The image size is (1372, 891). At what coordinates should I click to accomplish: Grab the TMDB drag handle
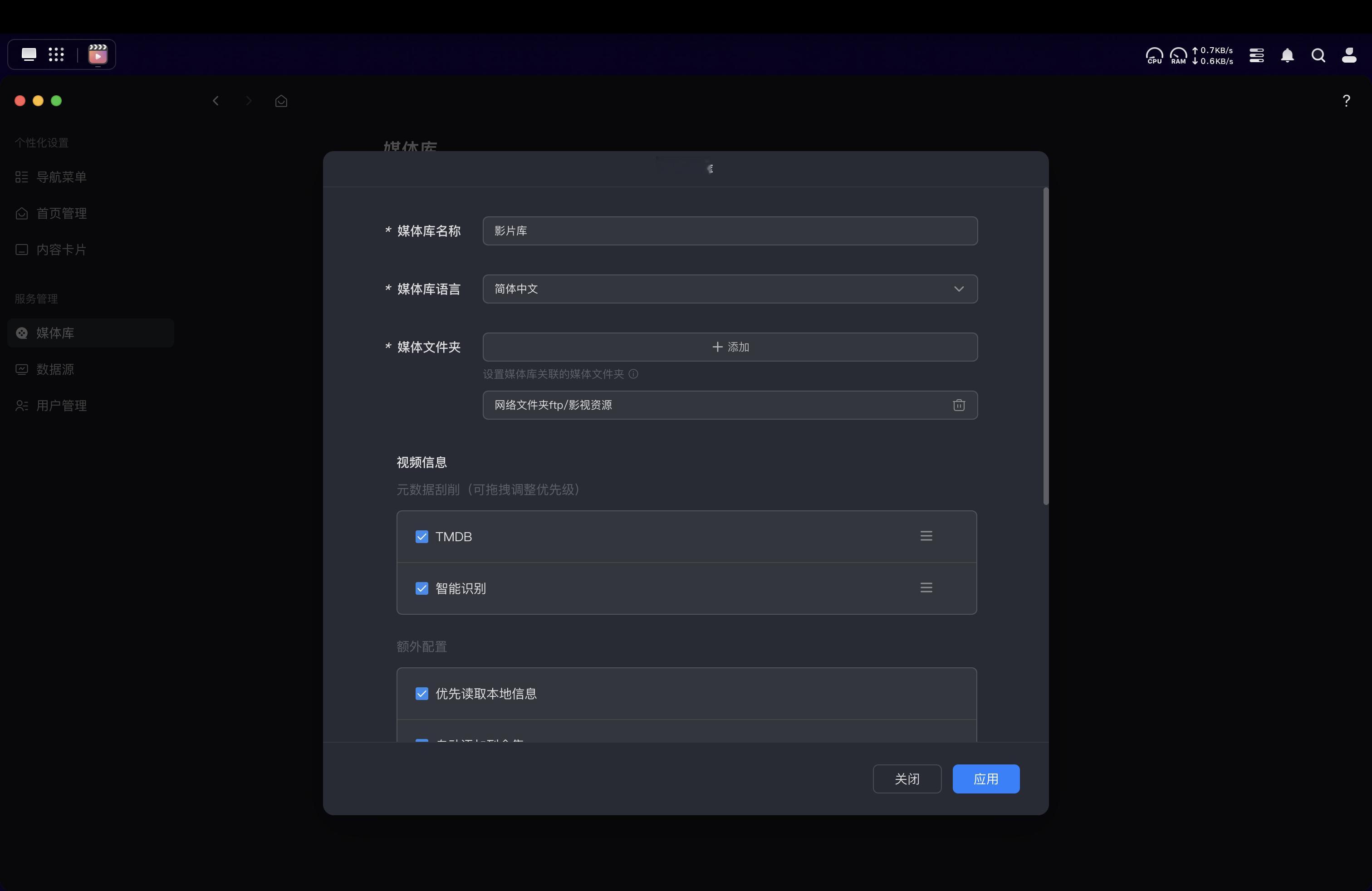[926, 536]
